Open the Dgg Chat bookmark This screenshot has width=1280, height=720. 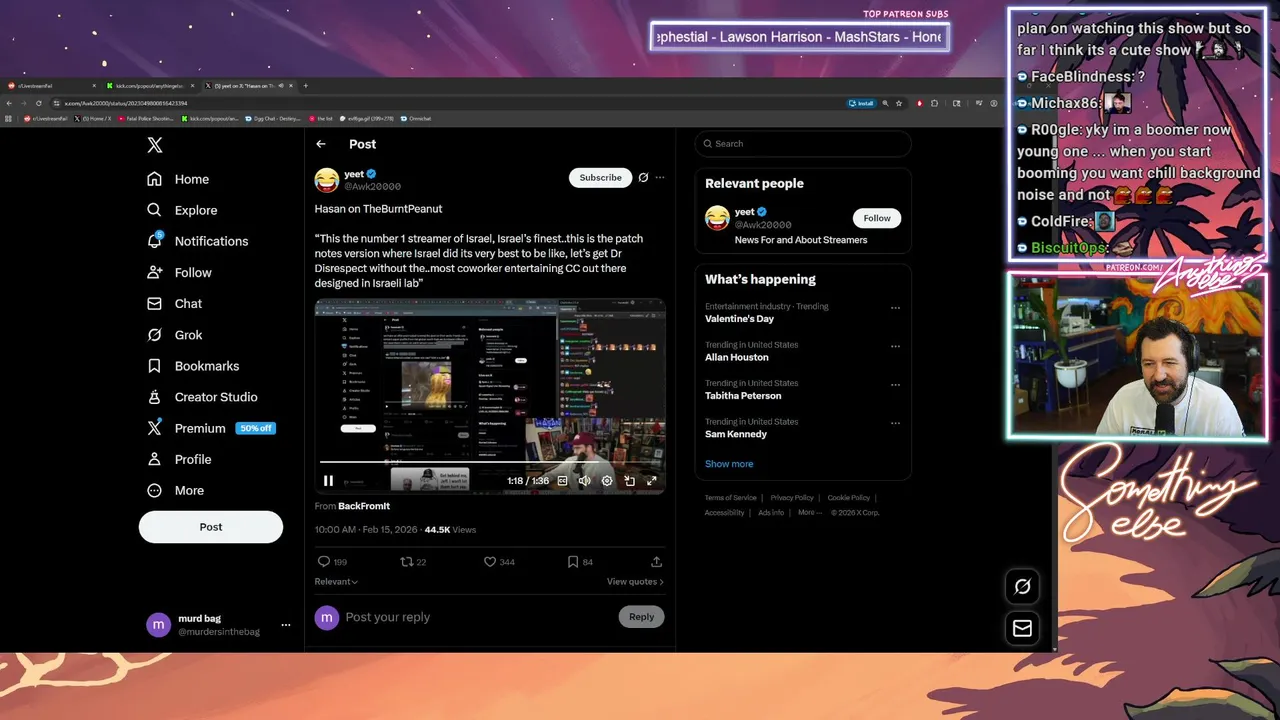tap(274, 118)
